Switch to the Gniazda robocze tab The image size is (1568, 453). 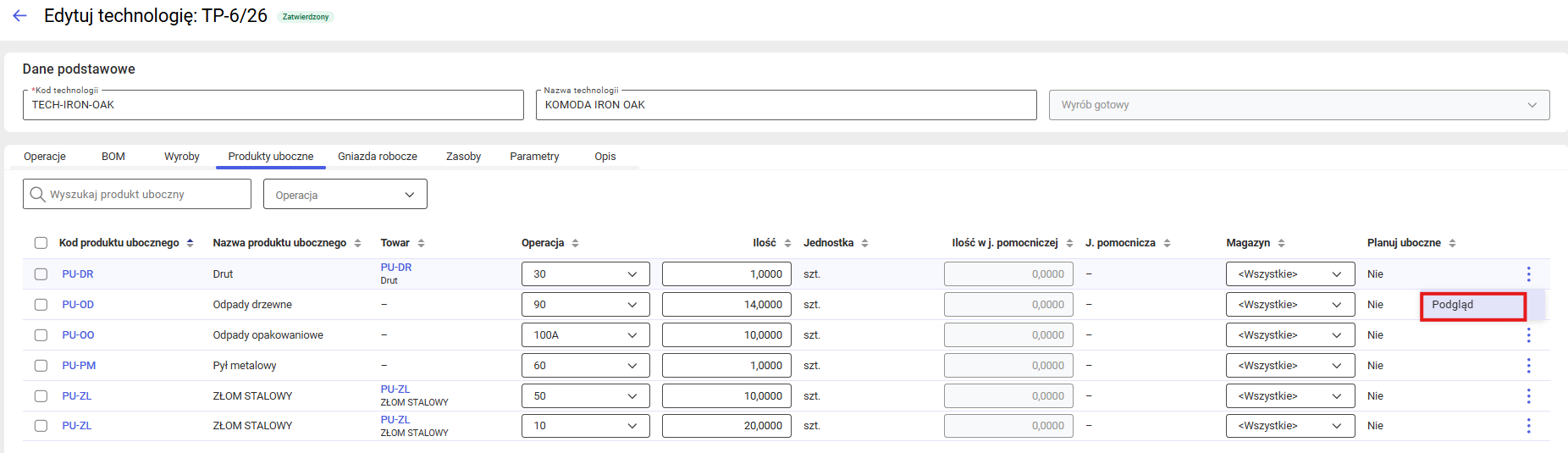(x=378, y=157)
